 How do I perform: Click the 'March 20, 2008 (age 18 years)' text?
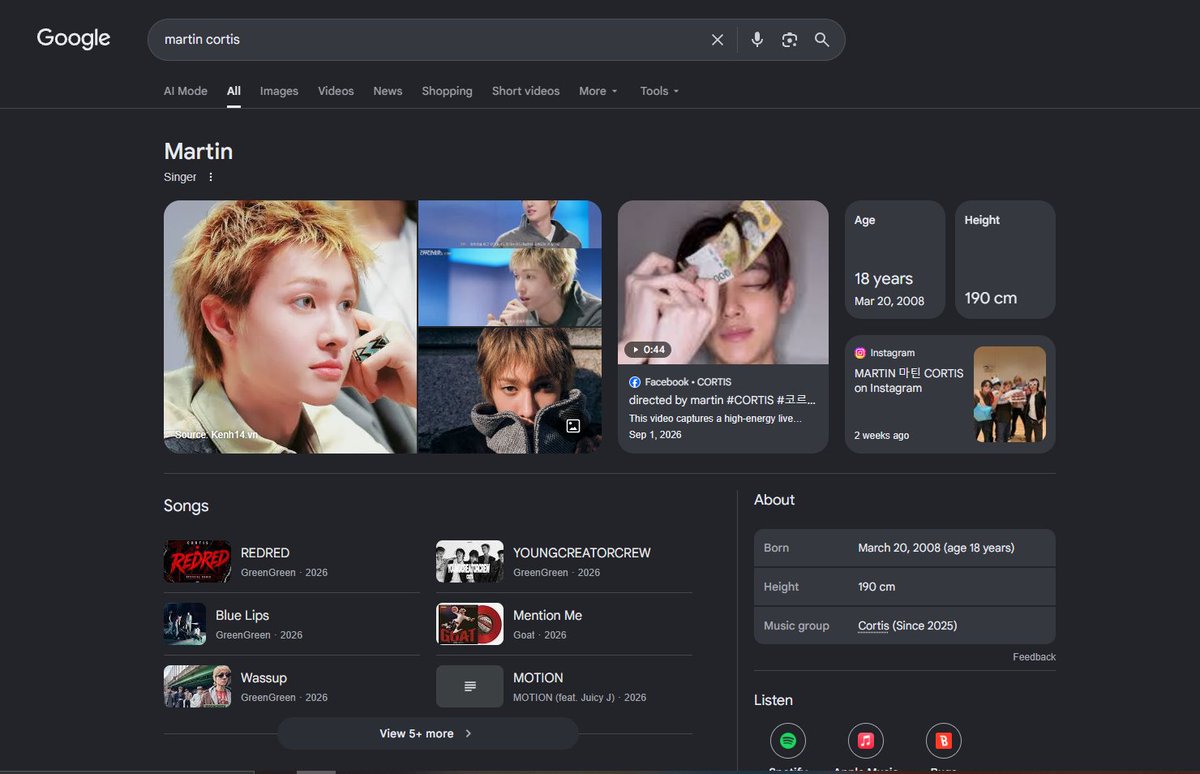tap(936, 548)
